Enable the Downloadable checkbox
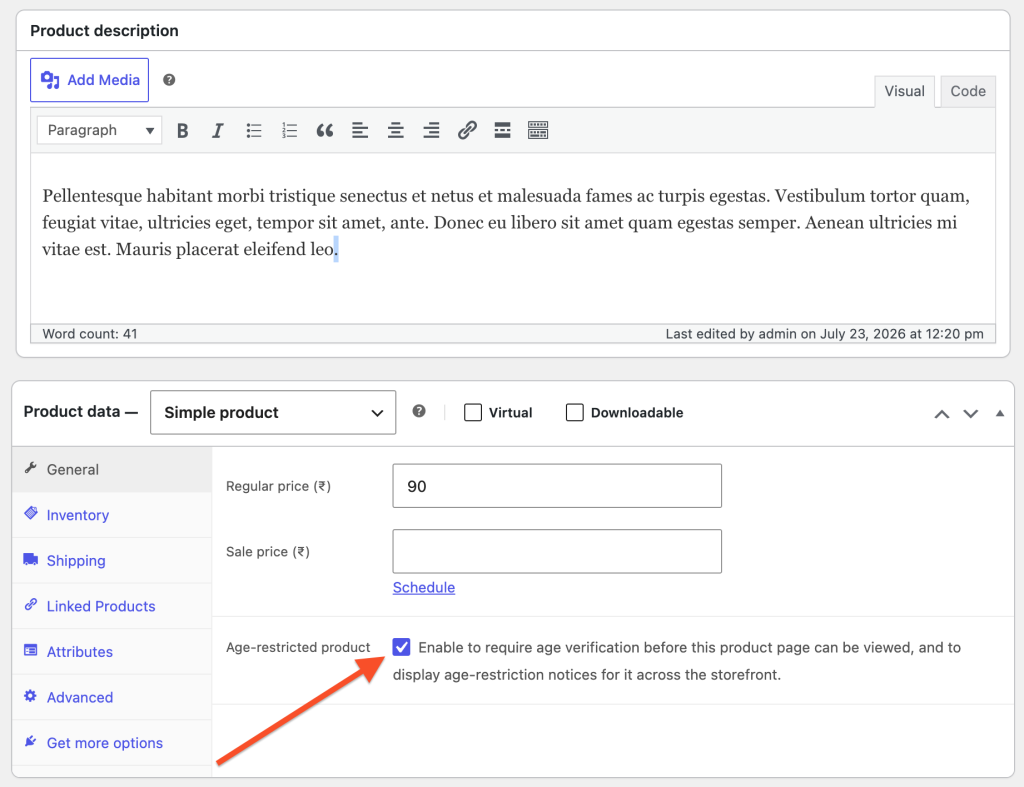Viewport: 1024px width, 787px height. [x=575, y=413]
